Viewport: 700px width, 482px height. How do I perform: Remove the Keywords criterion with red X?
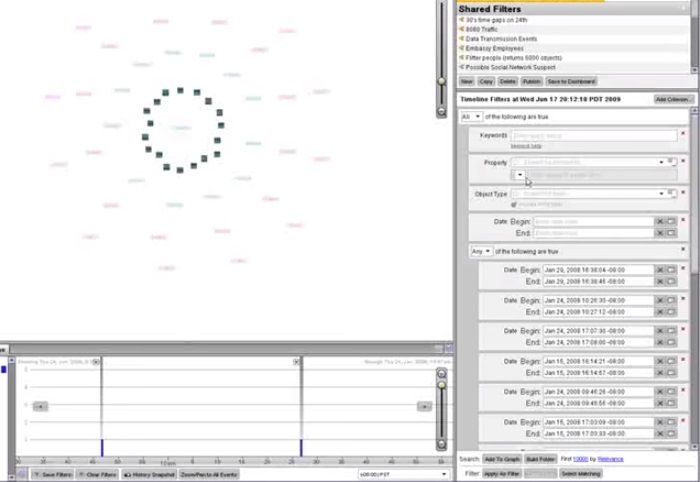pyautogui.click(x=683, y=133)
